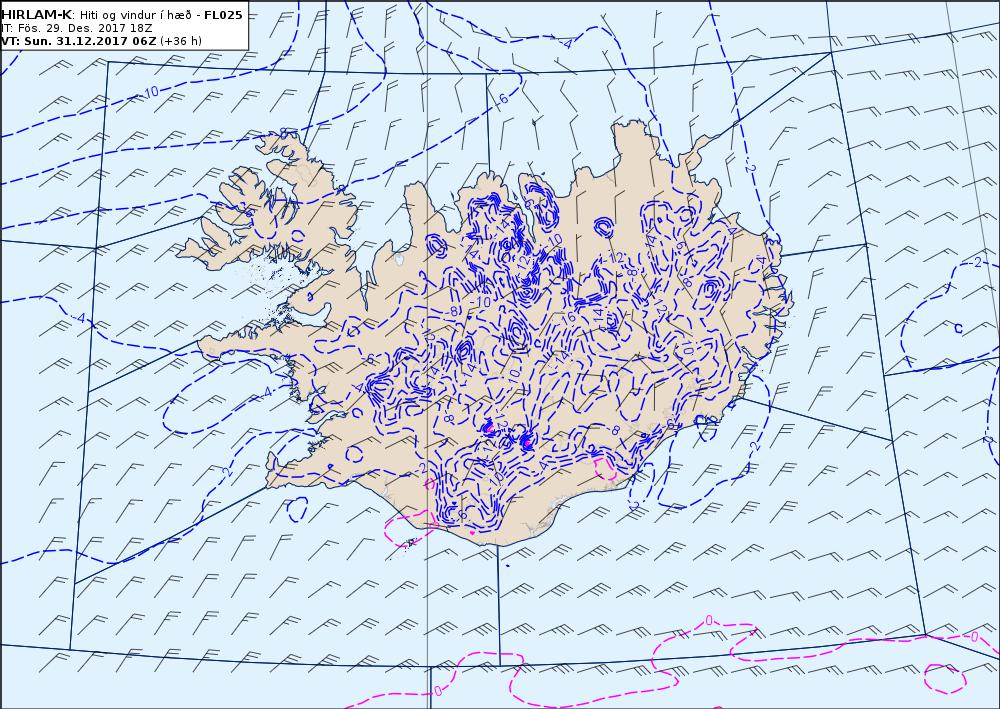Click the FL025 flight level label
Screen dimensions: 1000x709
click(x=223, y=15)
